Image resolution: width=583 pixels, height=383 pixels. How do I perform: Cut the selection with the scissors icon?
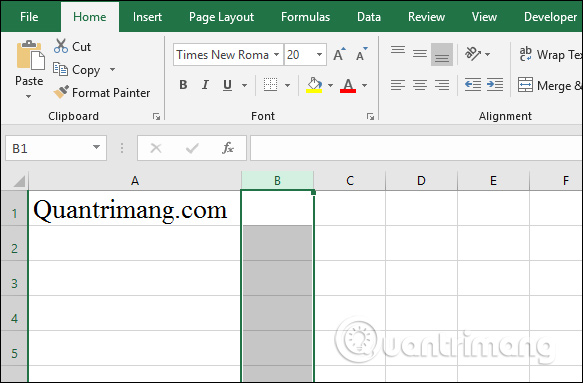pos(61,46)
